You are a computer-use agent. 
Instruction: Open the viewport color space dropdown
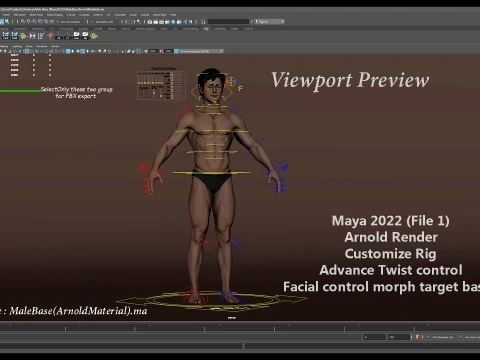(x=201, y=51)
